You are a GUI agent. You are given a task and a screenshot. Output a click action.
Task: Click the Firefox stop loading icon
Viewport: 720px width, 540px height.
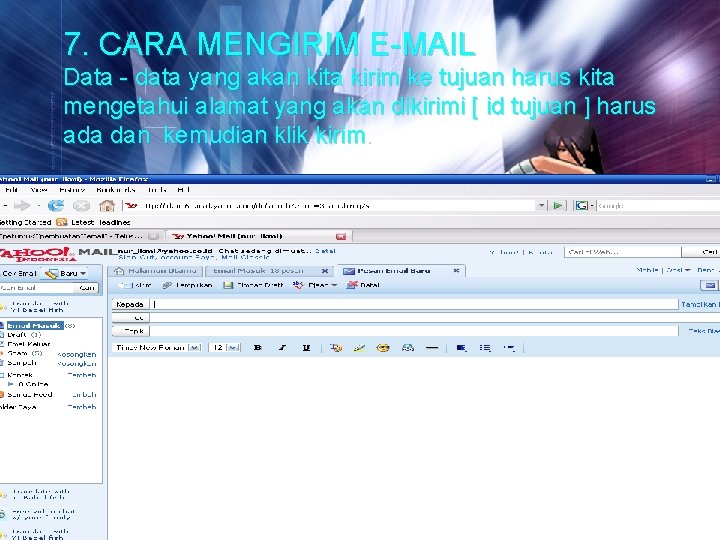(x=81, y=206)
